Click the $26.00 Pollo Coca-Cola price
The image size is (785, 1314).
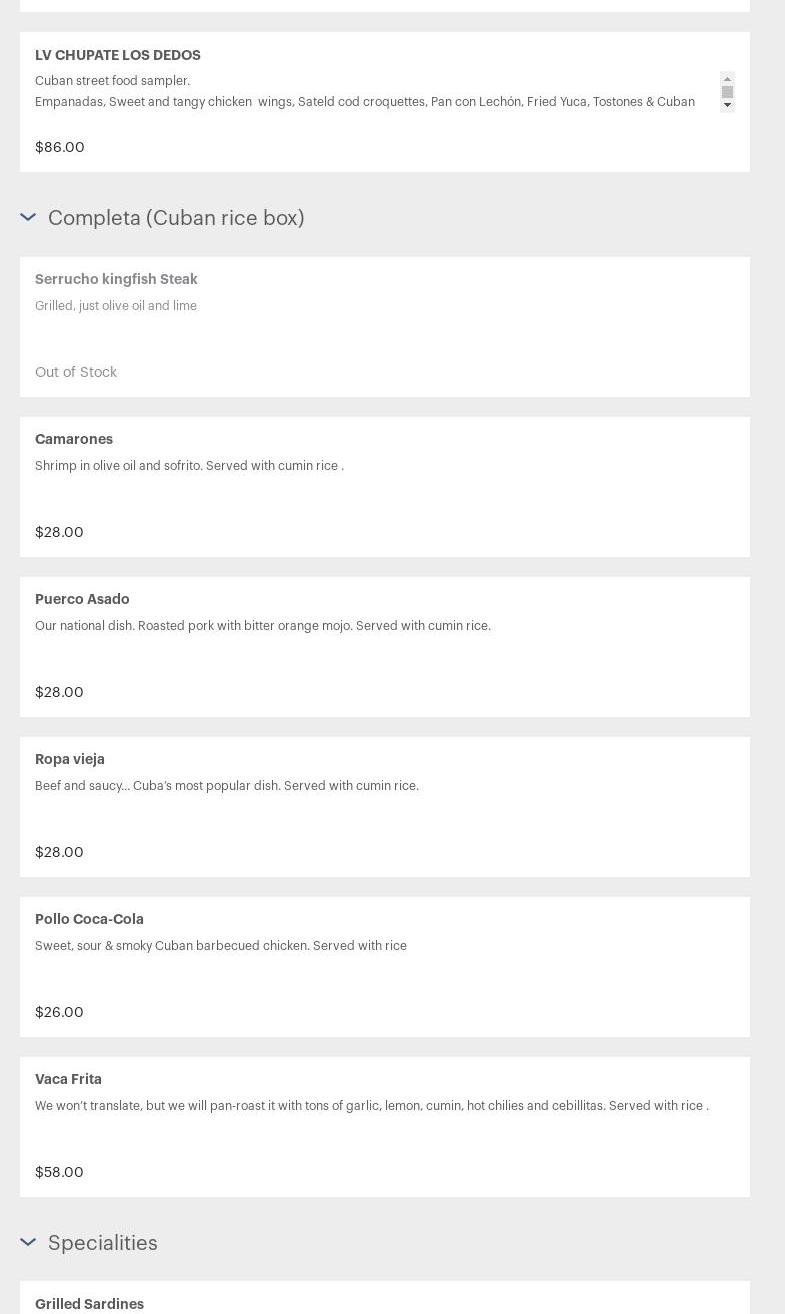59,1012
